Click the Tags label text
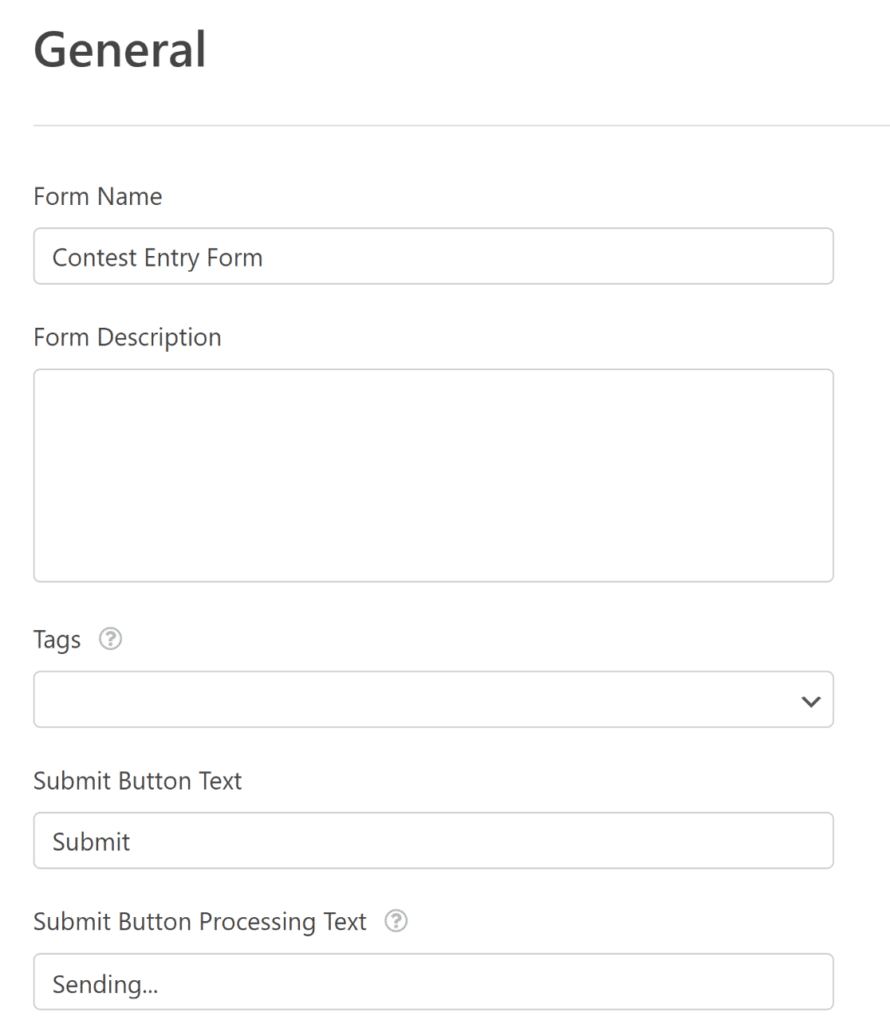This screenshot has height=1024, width=890. [58, 640]
